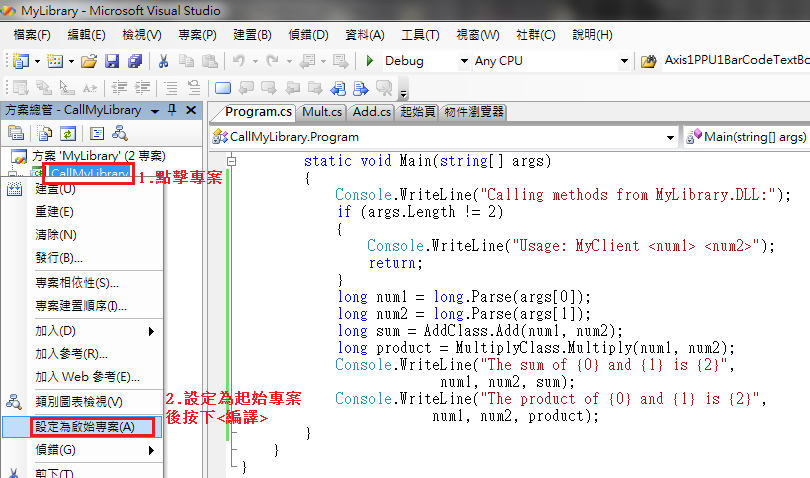Viewport: 810px width, 478px height.
Task: Switch to the Add.cs tab
Action: pos(371,112)
